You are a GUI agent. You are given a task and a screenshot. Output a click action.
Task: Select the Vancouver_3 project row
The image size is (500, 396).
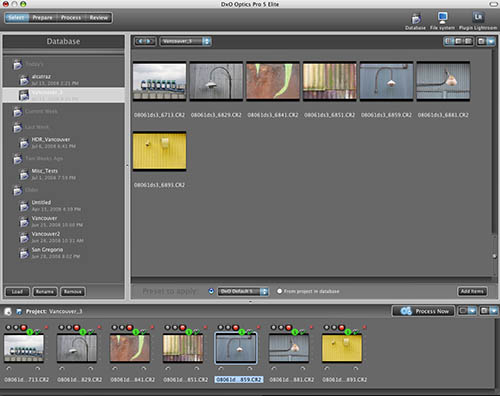pyautogui.click(x=64, y=95)
